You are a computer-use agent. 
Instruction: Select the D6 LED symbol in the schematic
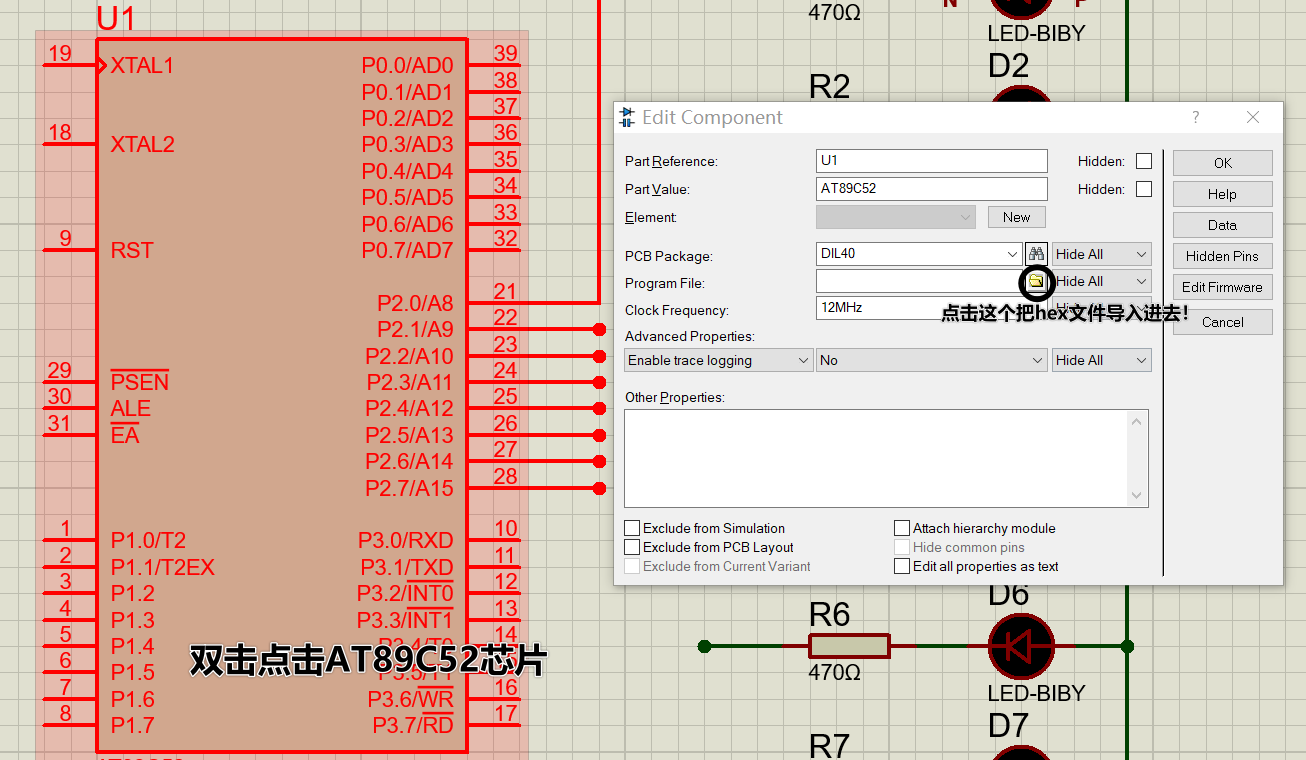(x=1021, y=646)
